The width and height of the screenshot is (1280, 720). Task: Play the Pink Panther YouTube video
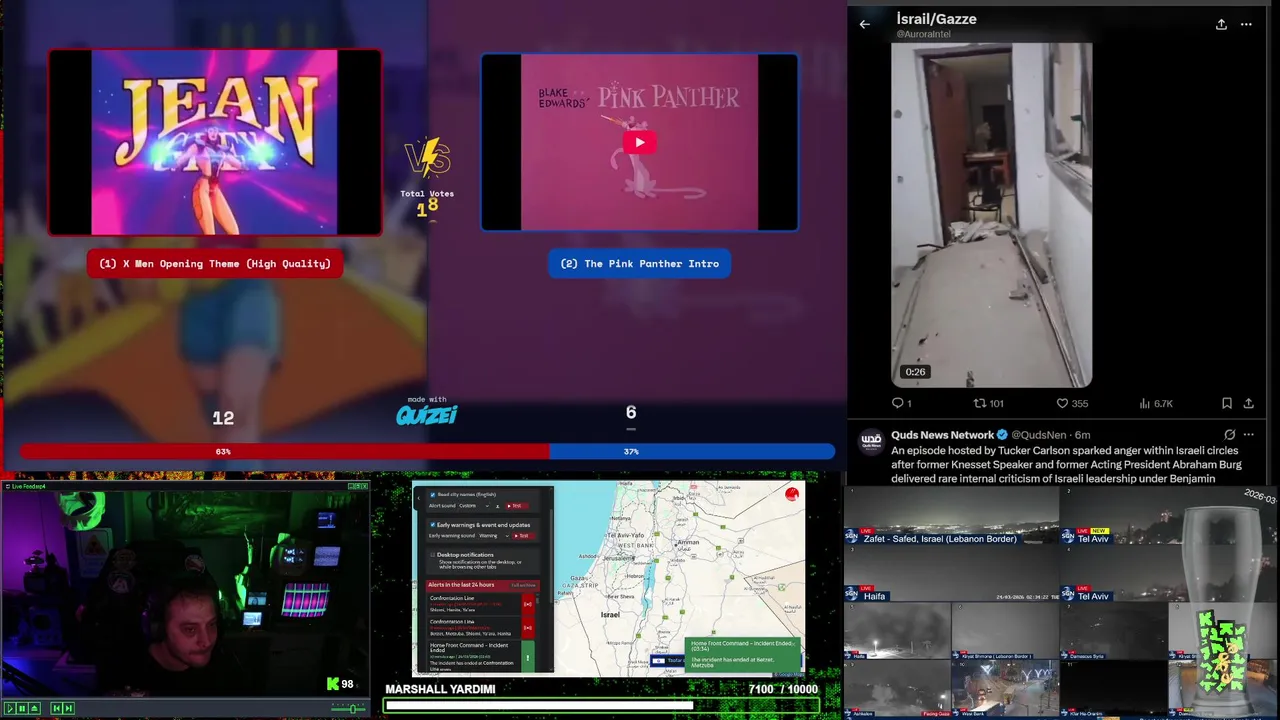(x=640, y=142)
